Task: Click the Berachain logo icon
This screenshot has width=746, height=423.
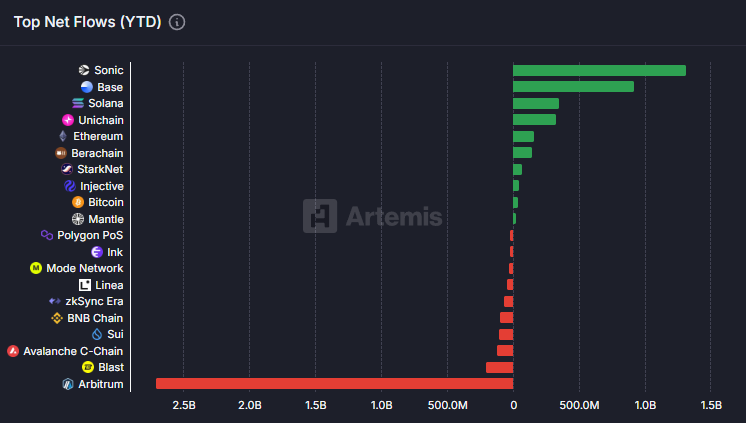Action: coord(61,153)
